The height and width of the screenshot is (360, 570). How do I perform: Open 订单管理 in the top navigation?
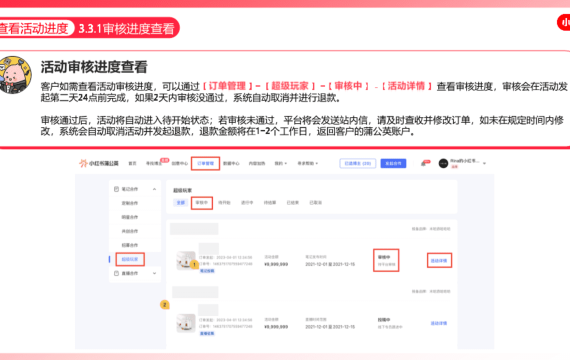[205, 164]
